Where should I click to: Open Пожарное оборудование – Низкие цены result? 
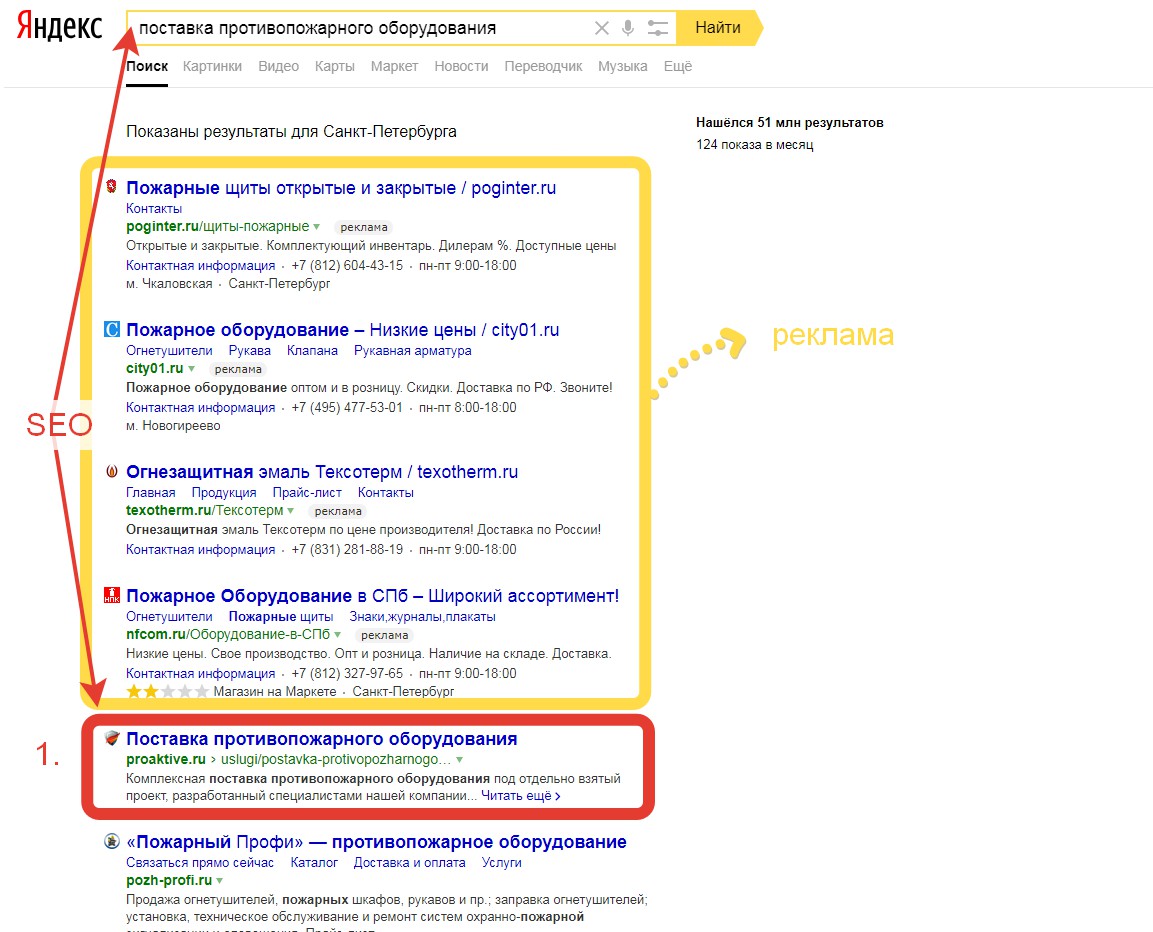pyautogui.click(x=342, y=330)
